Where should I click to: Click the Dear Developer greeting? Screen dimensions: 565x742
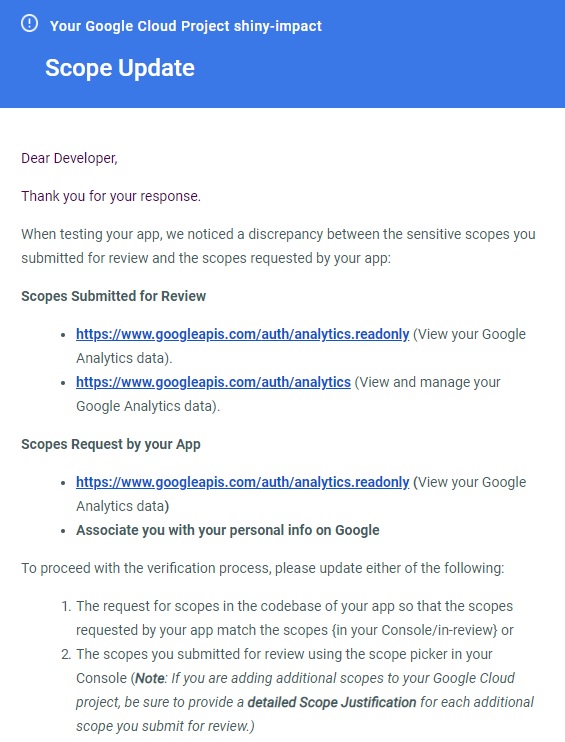[69, 158]
